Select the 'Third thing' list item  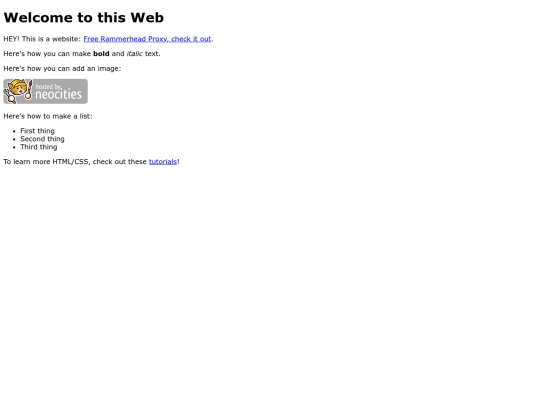[x=39, y=147]
